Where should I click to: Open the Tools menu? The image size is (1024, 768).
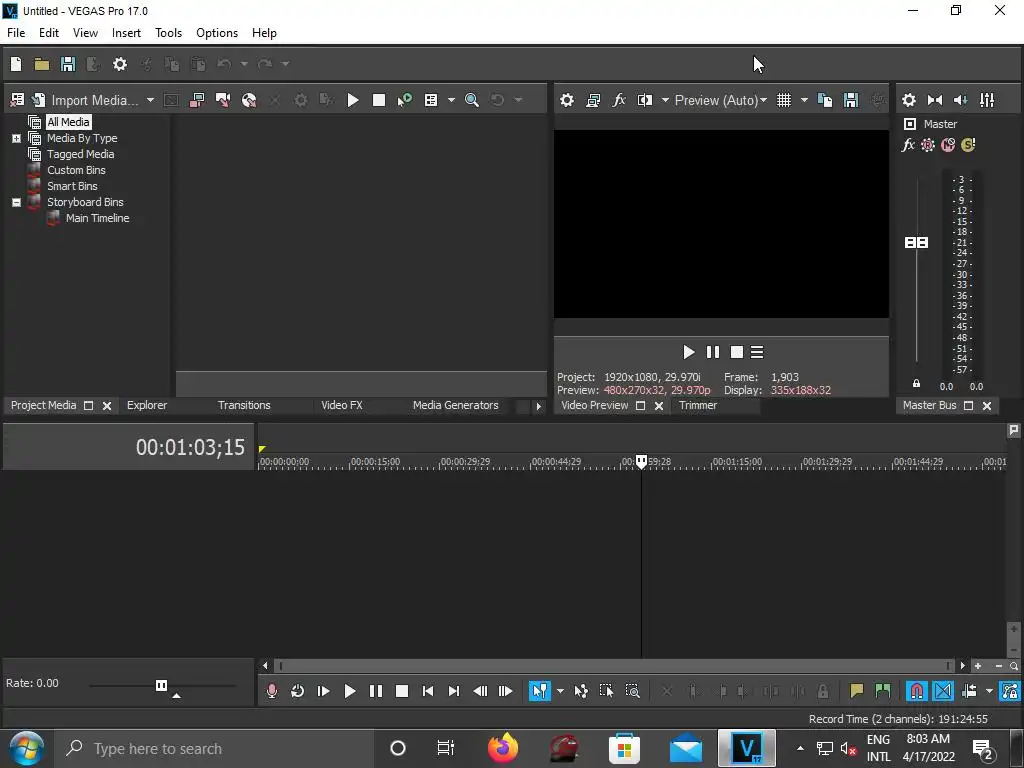click(x=168, y=33)
